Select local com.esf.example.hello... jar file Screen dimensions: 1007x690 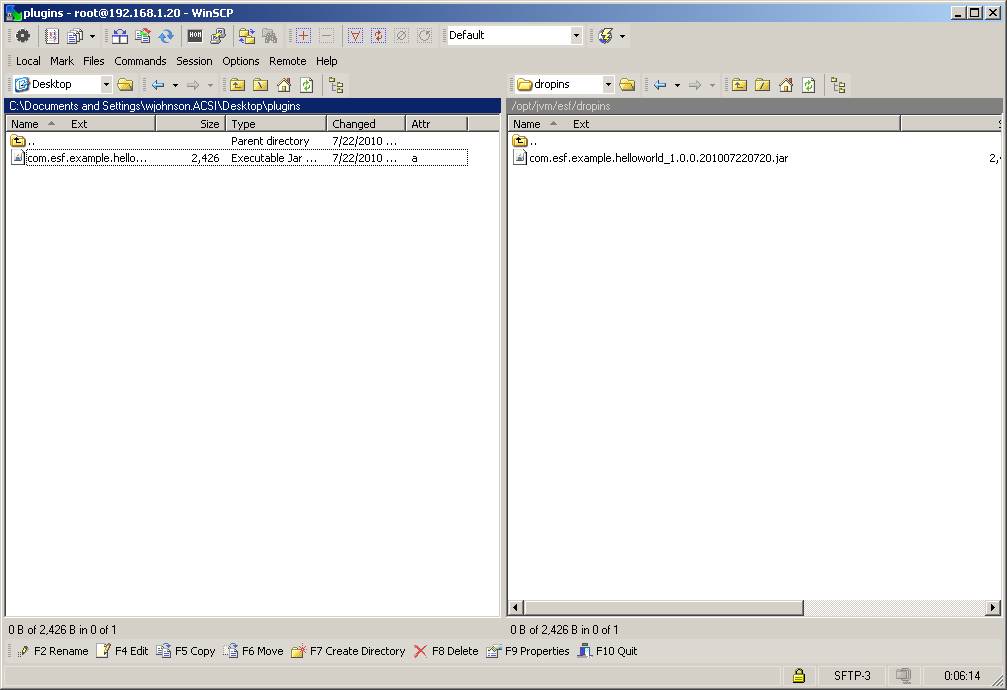(x=239, y=158)
